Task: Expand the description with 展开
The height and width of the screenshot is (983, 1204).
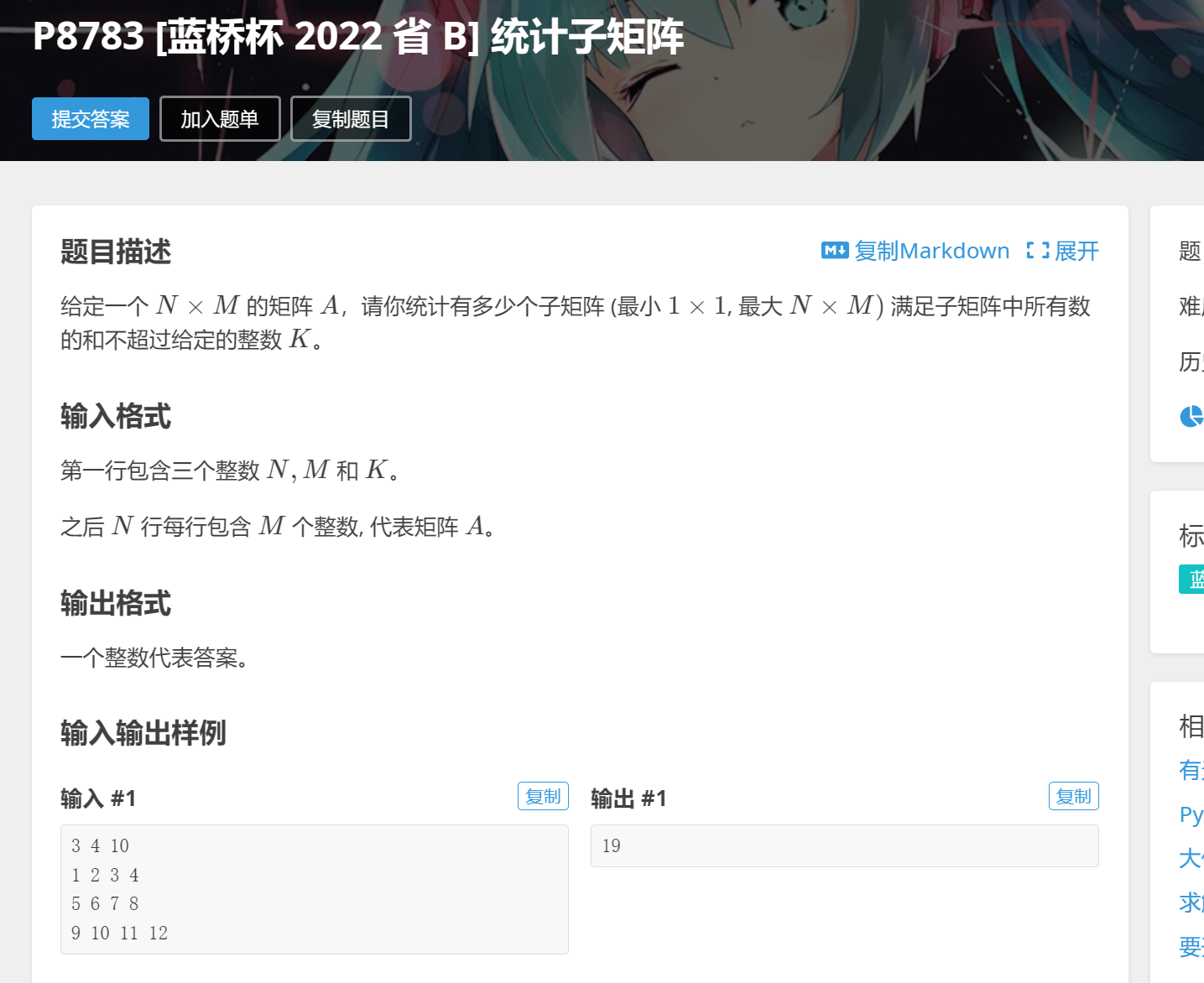Action: pyautogui.click(x=1076, y=251)
